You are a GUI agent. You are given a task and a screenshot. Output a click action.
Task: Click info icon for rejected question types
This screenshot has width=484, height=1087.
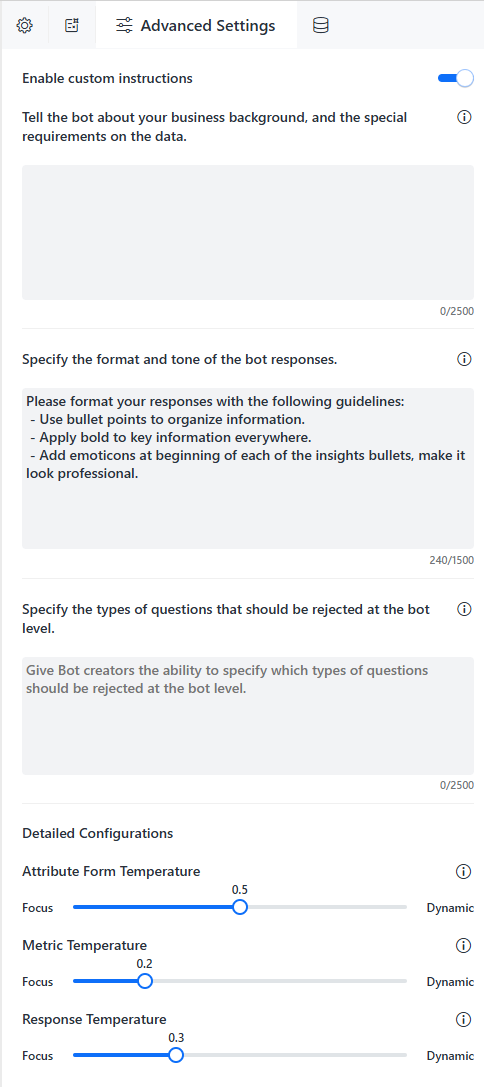coord(465,609)
